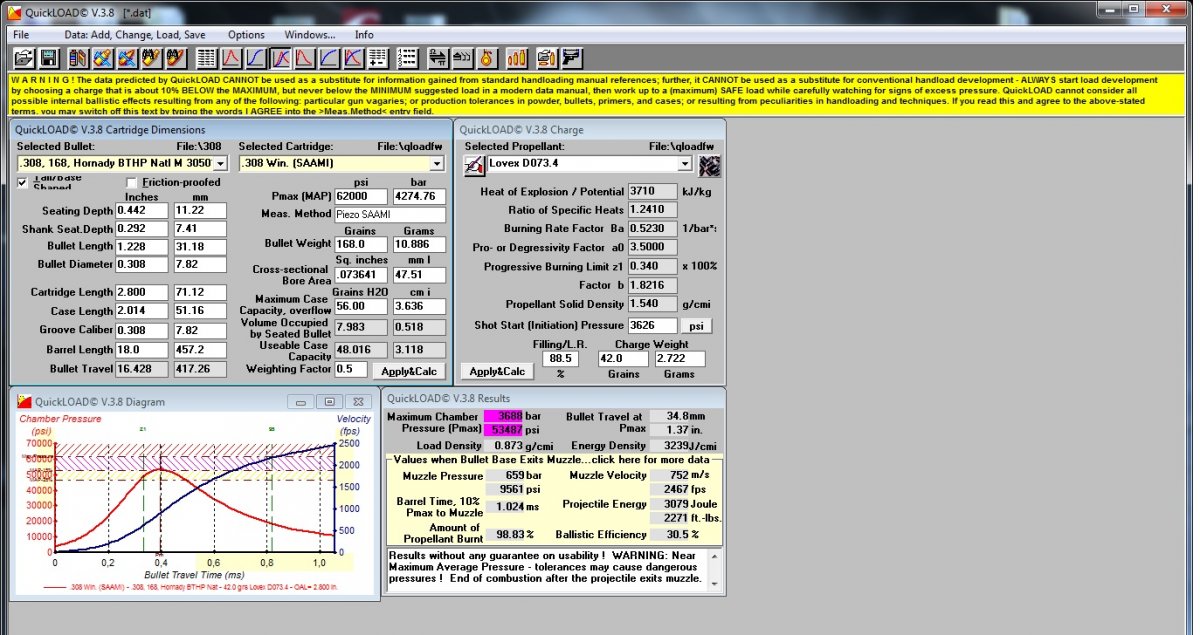
Task: Click the icon left of Lovex D073.4
Action: [474, 165]
